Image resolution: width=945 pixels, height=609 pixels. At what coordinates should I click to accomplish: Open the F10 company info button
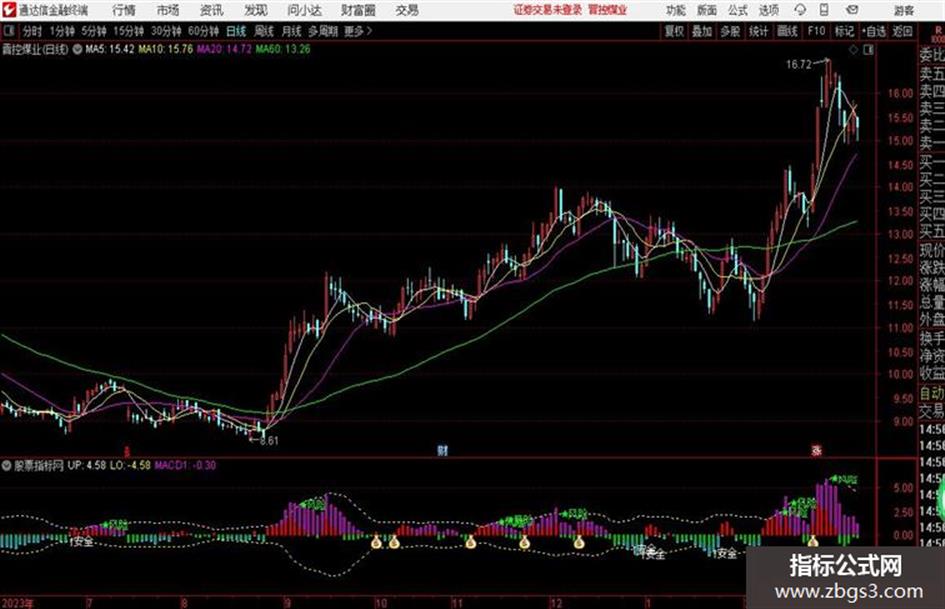coord(816,31)
